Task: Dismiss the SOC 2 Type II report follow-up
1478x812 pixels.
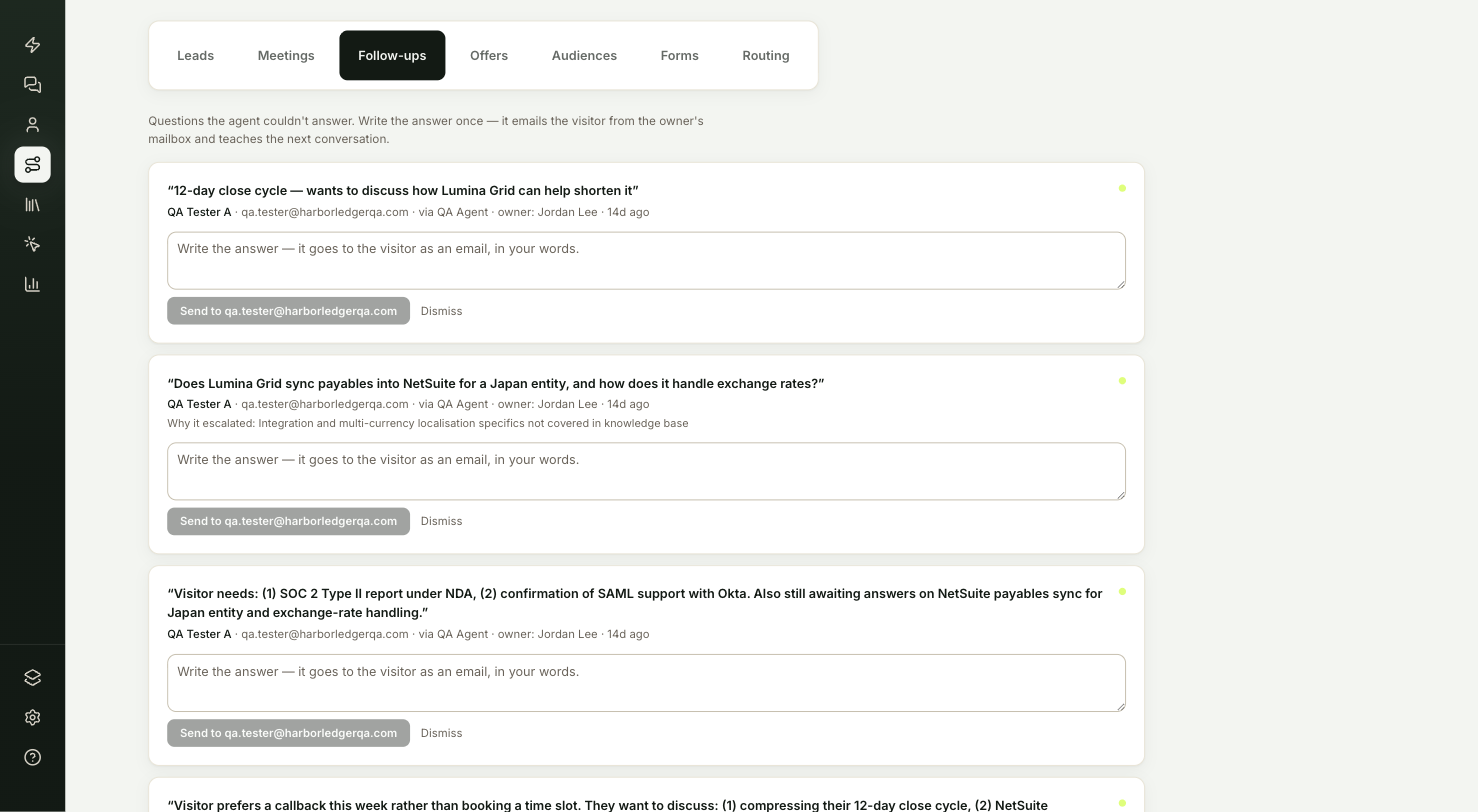Action: [x=441, y=733]
